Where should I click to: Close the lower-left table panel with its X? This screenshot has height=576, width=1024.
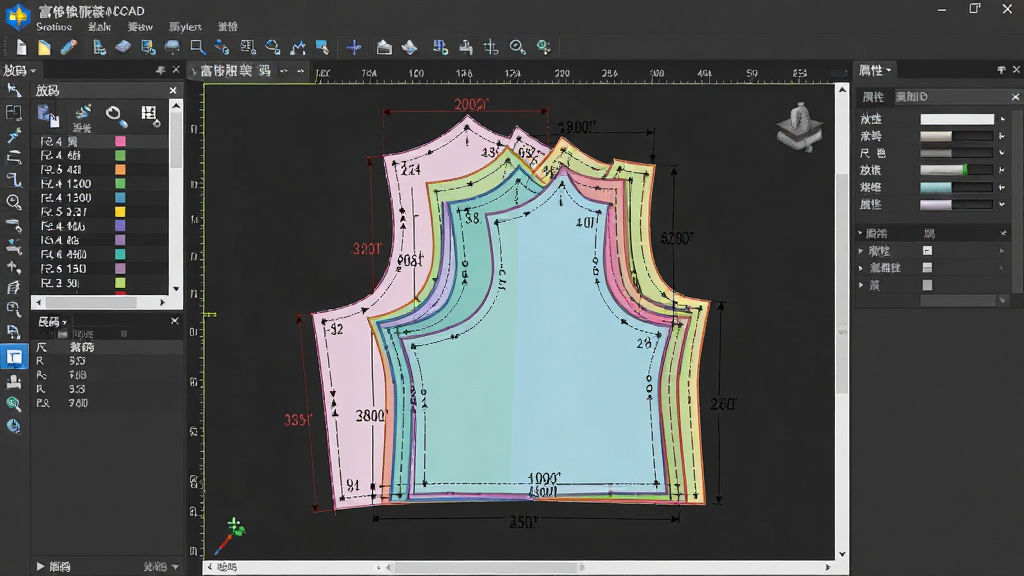pos(174,321)
